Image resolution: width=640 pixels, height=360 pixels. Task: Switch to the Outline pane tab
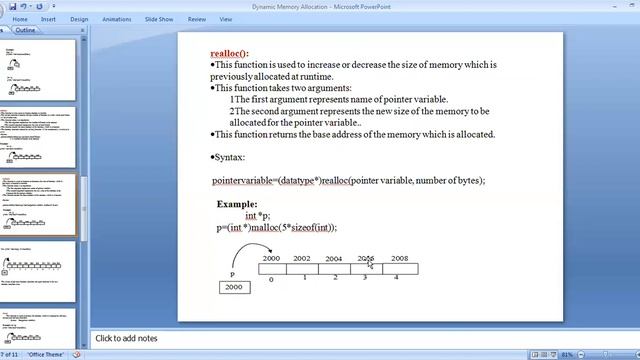pos(25,30)
